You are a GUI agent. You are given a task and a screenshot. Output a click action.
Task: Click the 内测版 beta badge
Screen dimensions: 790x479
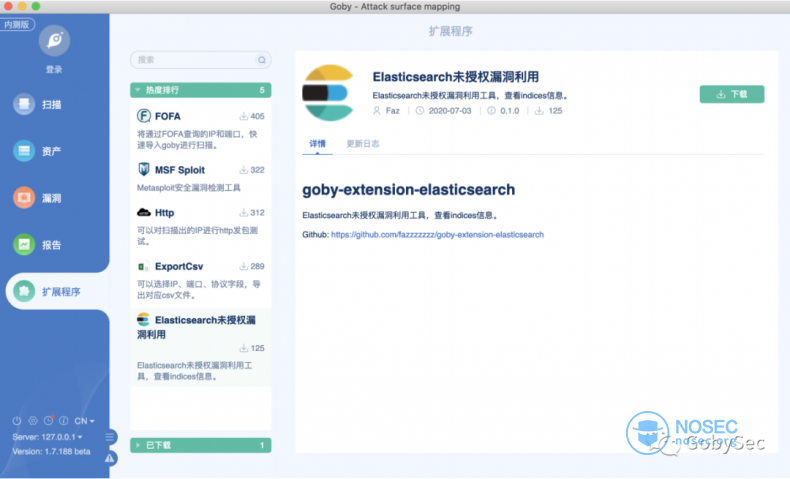(x=17, y=24)
